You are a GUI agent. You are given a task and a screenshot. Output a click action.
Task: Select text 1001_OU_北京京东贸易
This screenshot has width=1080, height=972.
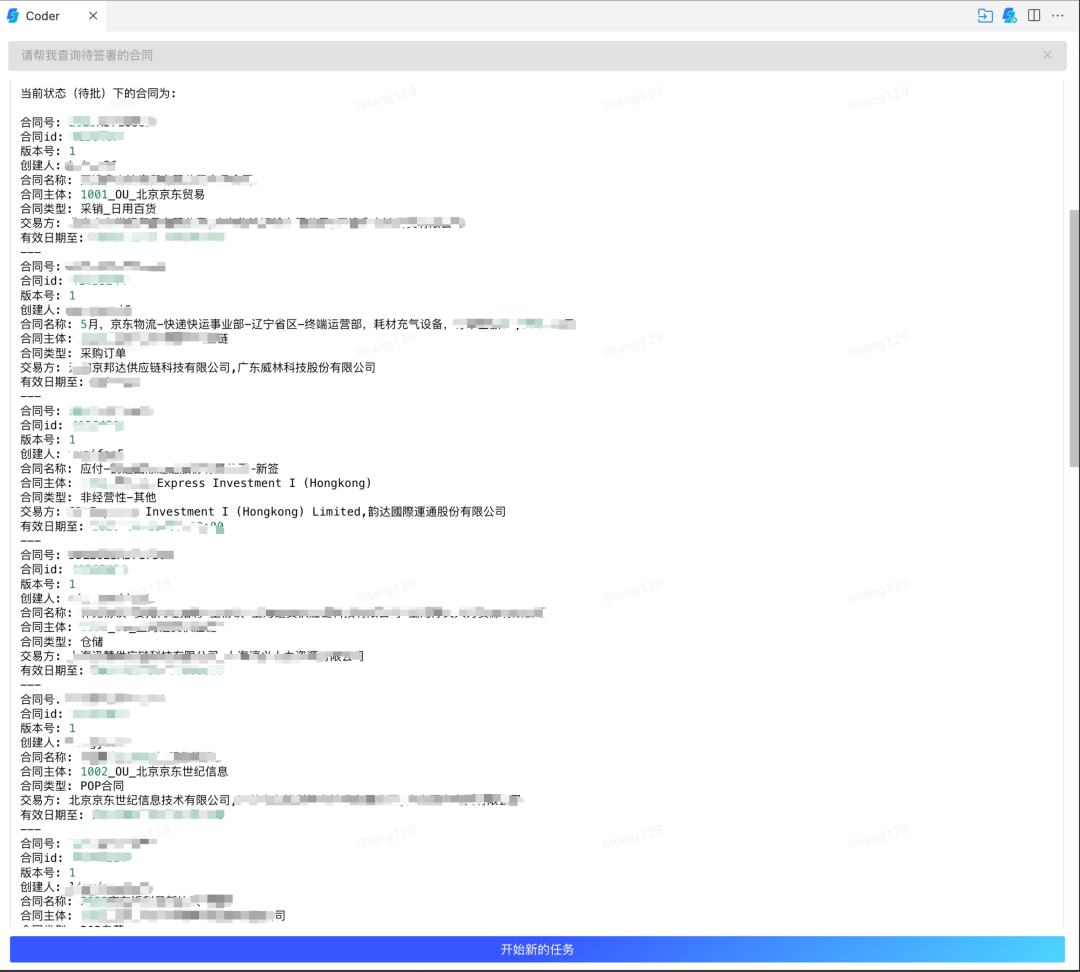point(143,194)
